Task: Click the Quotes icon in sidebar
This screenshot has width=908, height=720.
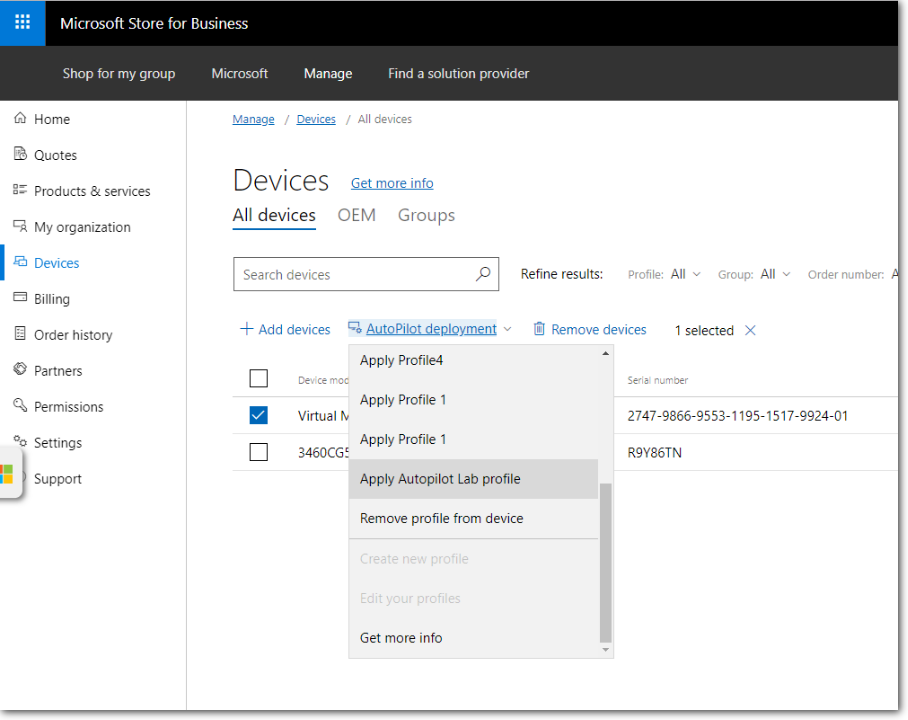Action: coord(20,155)
